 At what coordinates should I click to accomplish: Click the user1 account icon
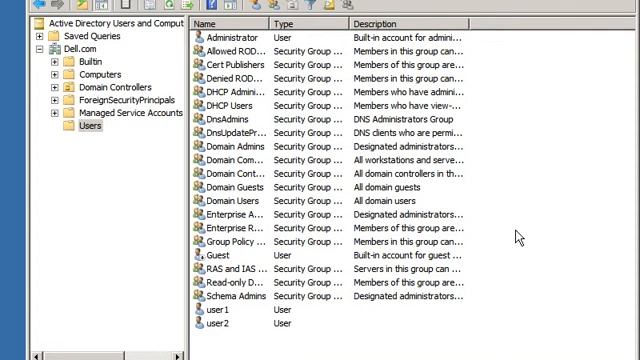[x=199, y=309]
